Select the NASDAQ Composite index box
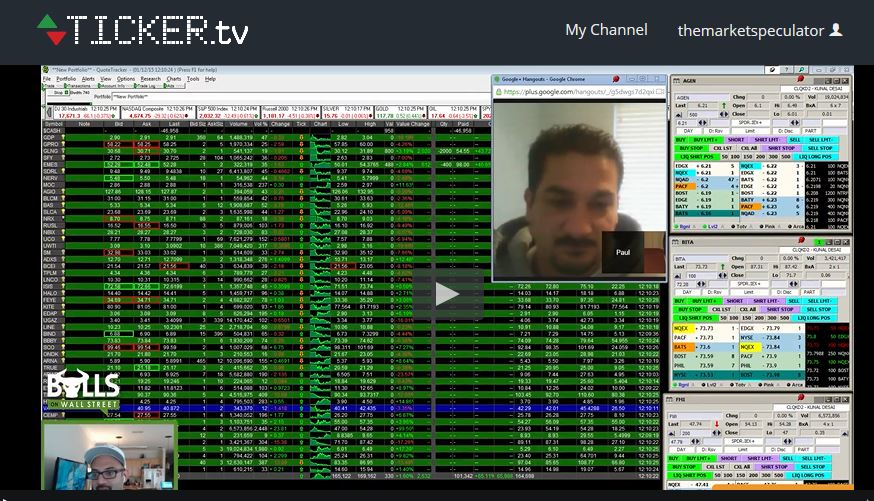Viewport: 874px width, 501px height. 157,113
